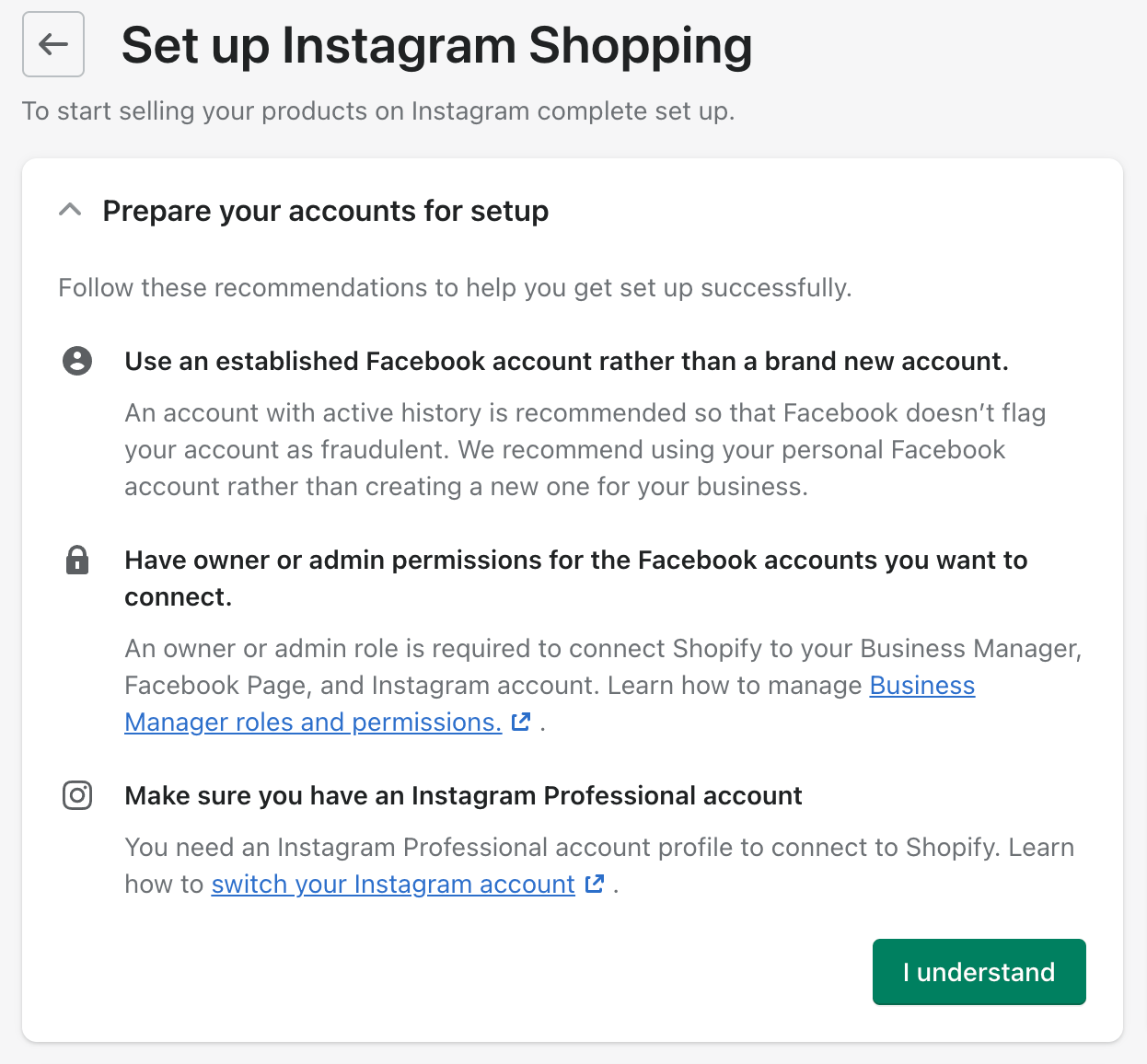
Task: Select the Instagram logo beside Professional account heading
Action: point(77,795)
